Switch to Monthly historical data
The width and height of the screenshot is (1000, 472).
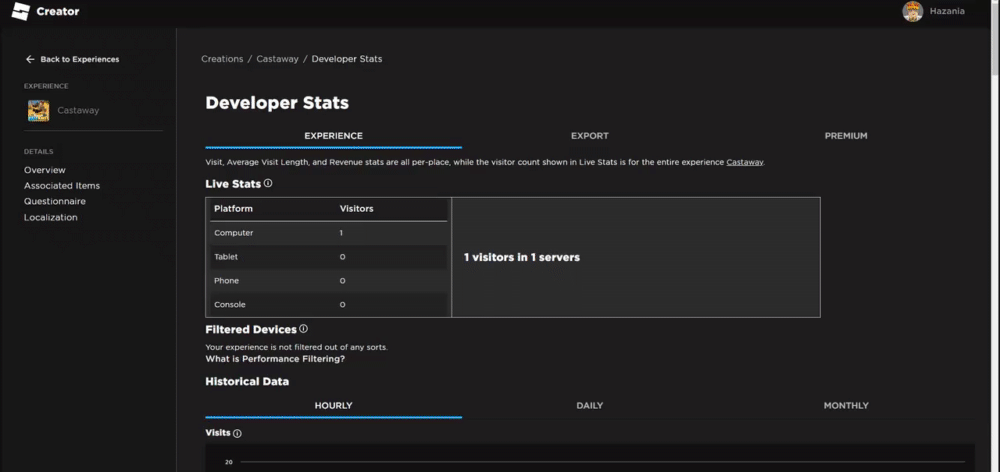coord(846,406)
